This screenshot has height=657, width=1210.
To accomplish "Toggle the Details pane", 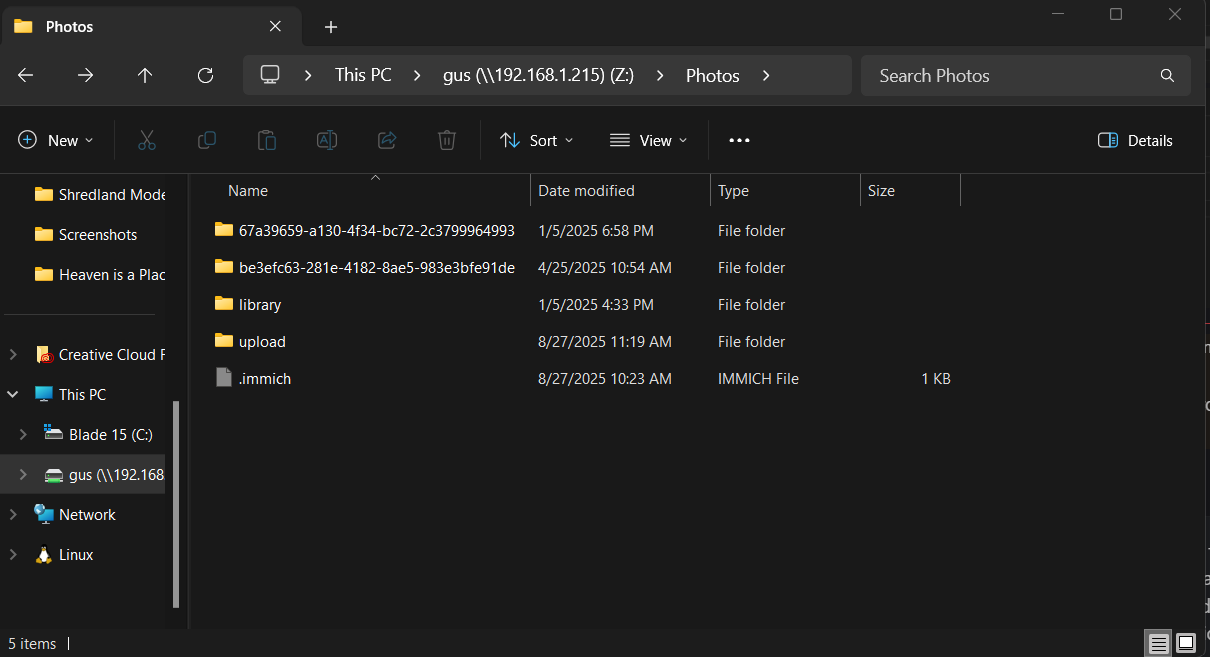I will pos(1135,140).
